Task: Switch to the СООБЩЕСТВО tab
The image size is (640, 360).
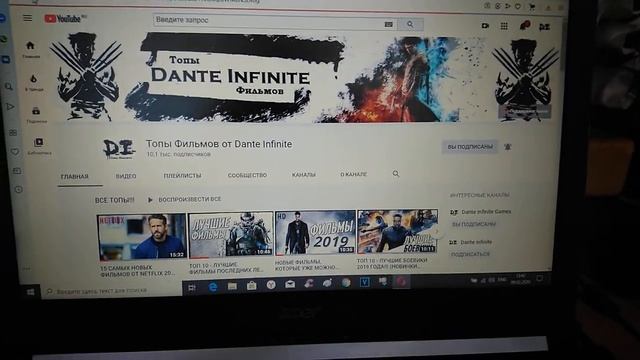Action: 247,175
